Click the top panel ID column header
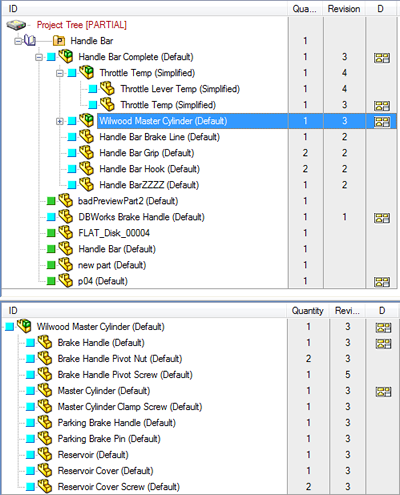This screenshot has height=495, width=400. (x=145, y=9)
